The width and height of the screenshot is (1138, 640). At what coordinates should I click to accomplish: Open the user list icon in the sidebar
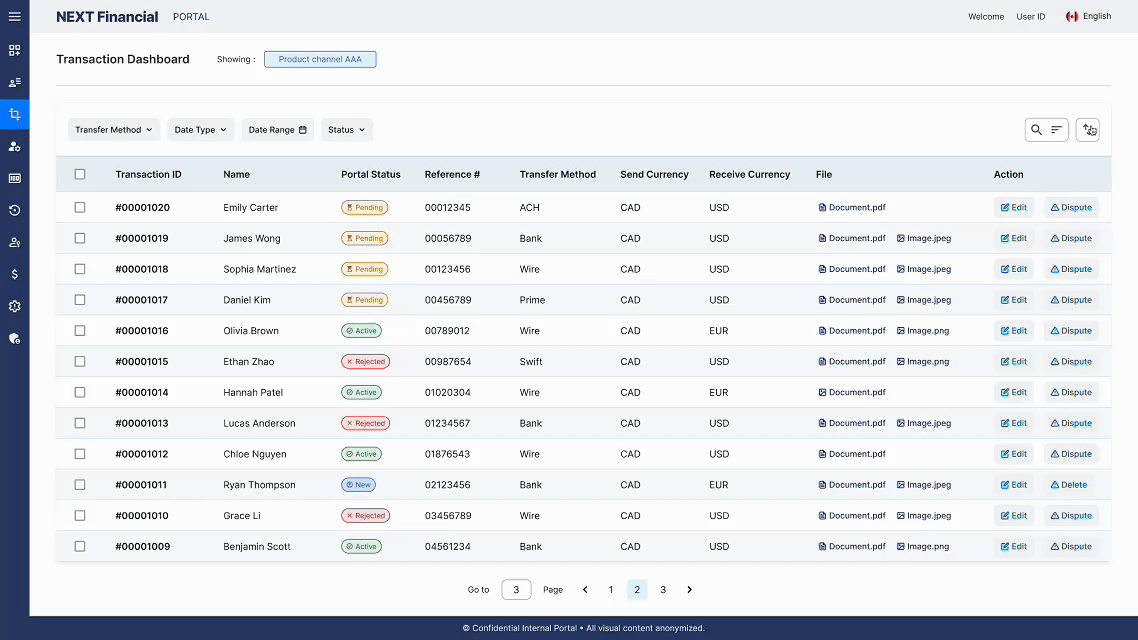pos(14,82)
